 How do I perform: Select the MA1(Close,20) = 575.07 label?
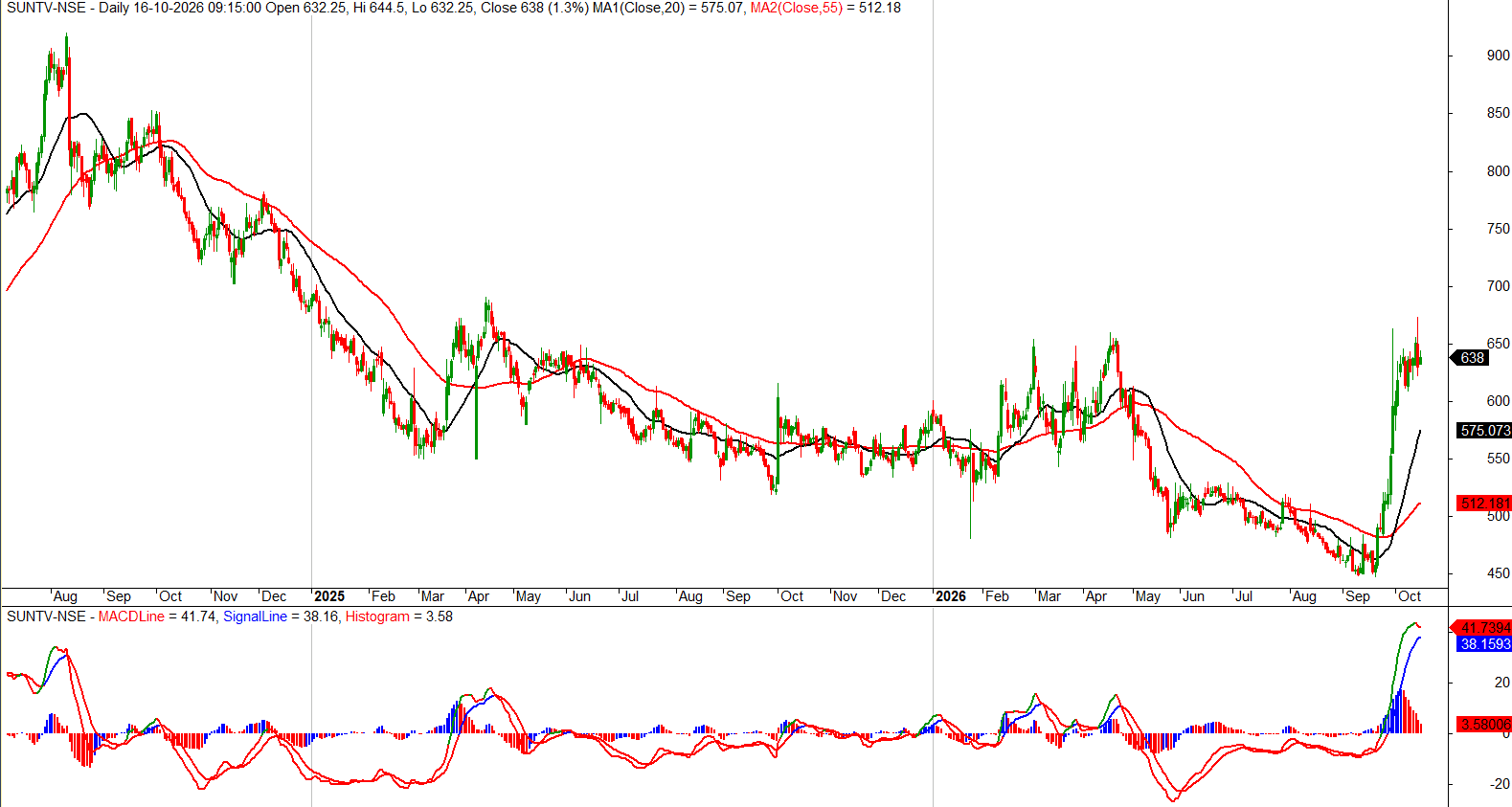tap(668, 8)
